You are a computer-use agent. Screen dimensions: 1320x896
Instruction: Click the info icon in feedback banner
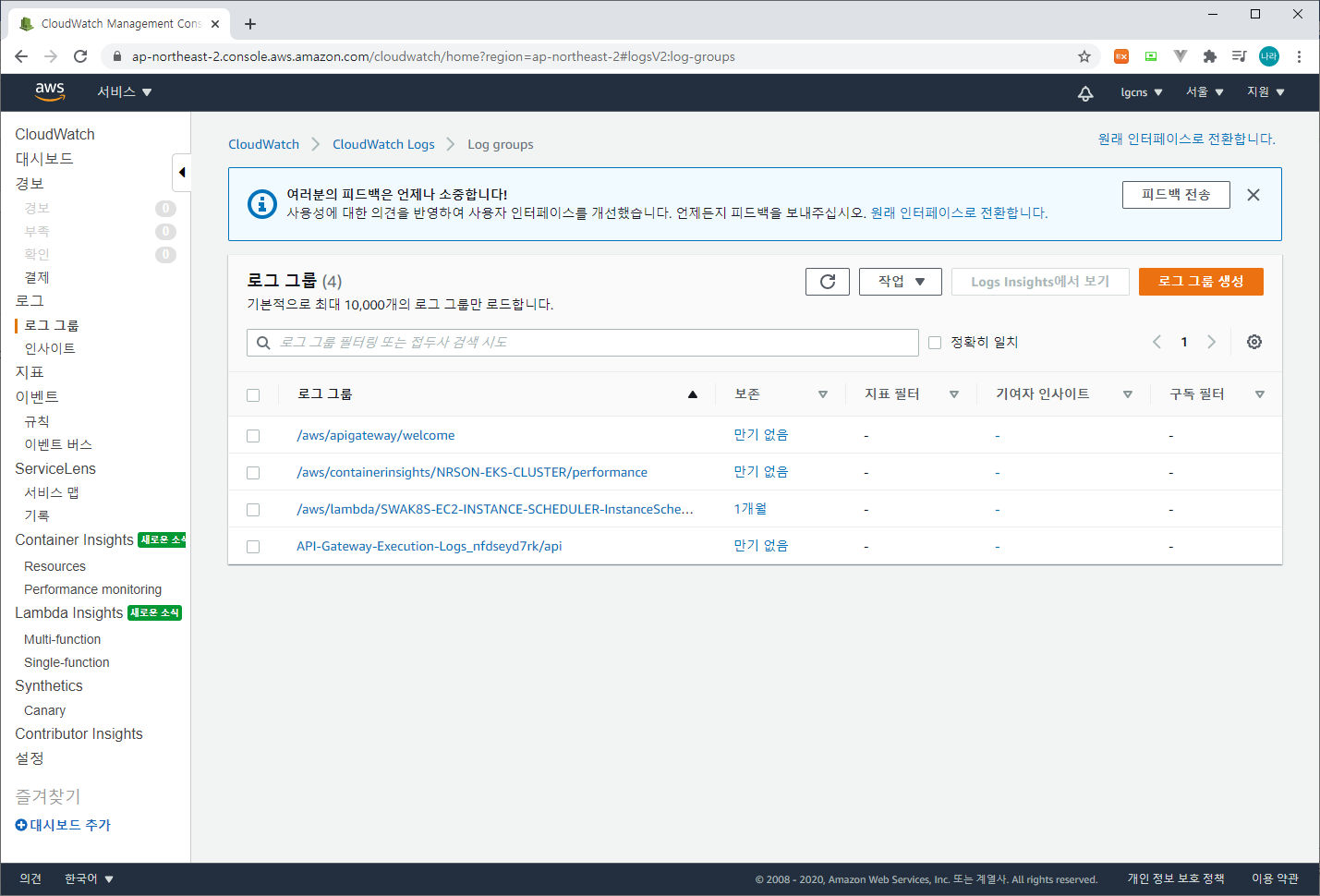coord(262,204)
